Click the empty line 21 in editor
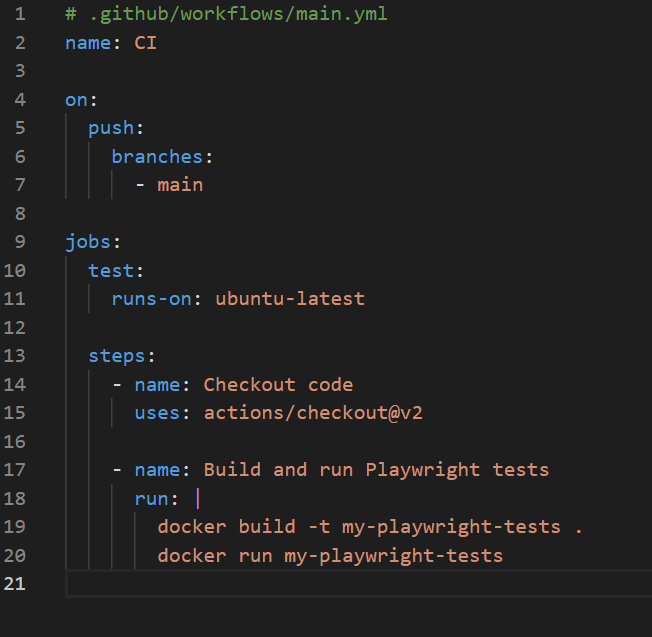 [350, 584]
